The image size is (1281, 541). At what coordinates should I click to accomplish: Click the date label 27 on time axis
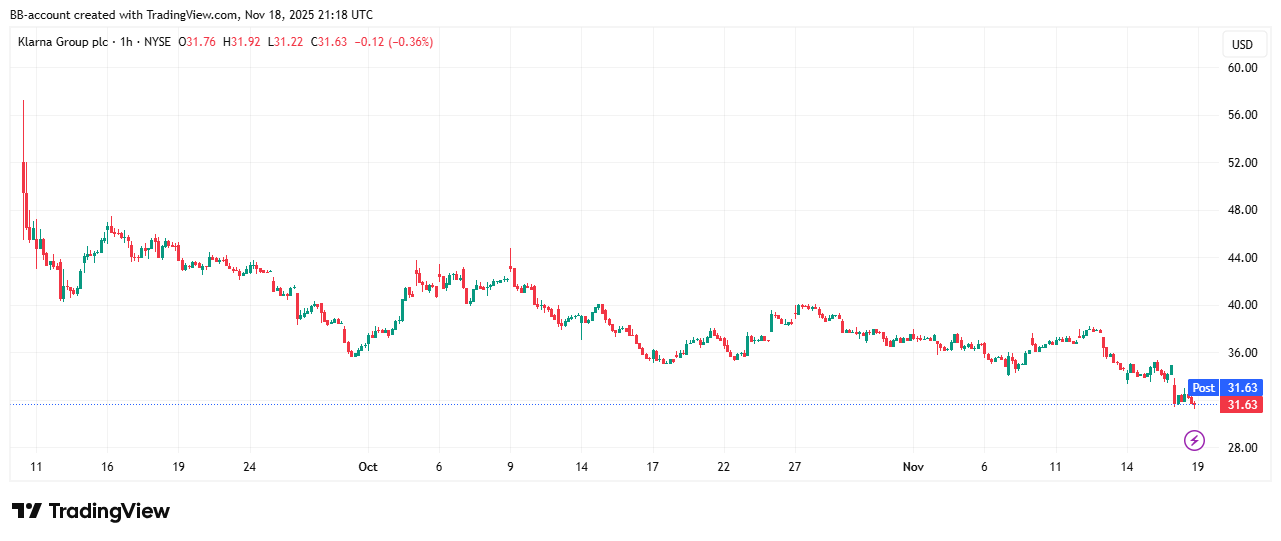[795, 467]
